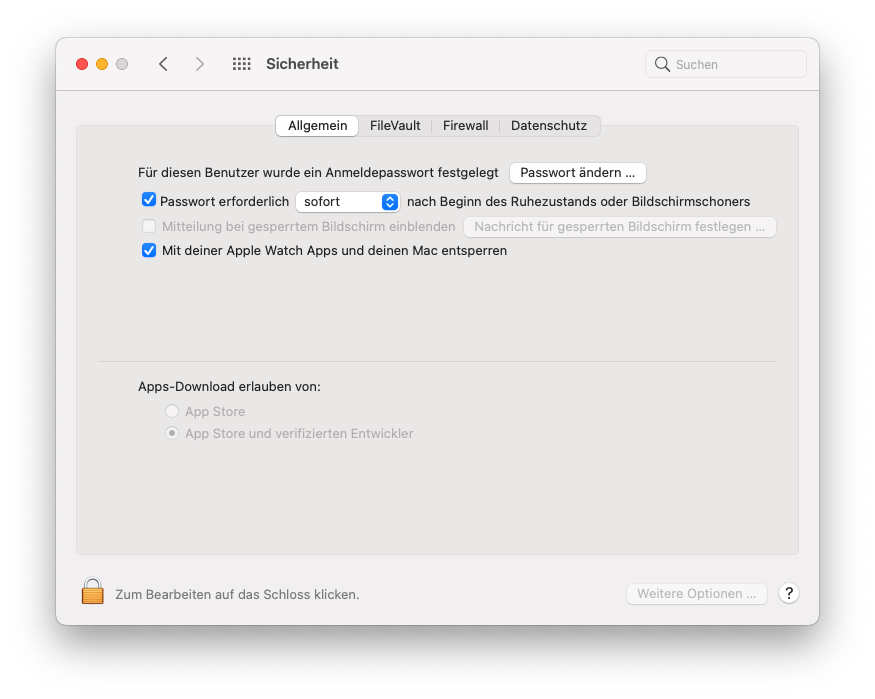The width and height of the screenshot is (875, 699).
Task: Enable Mitteilung bei gesperrtem Bildschirm checkbox
Action: click(149, 226)
